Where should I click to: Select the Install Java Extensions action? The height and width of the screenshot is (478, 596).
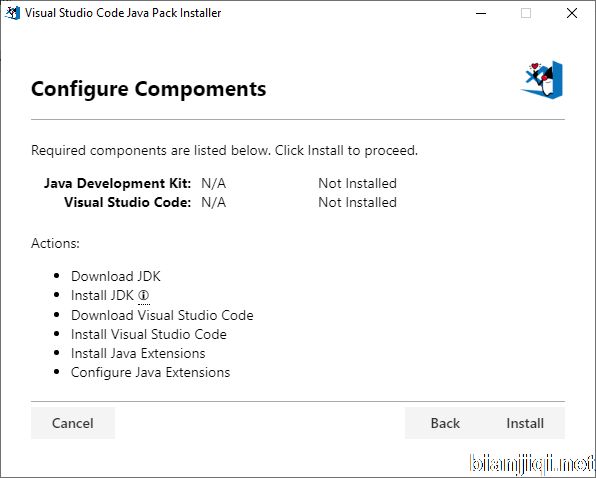coord(138,353)
